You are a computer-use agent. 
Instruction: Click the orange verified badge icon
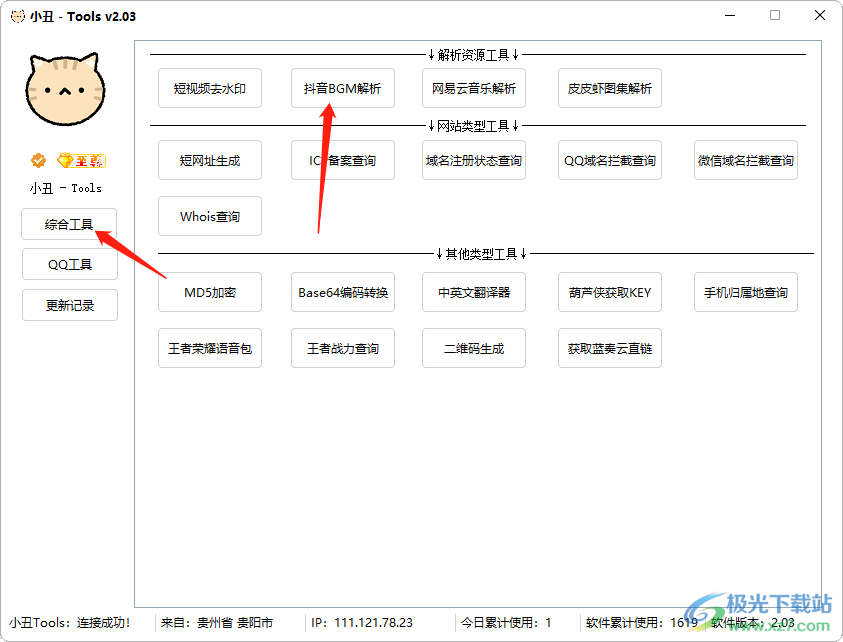click(x=38, y=160)
